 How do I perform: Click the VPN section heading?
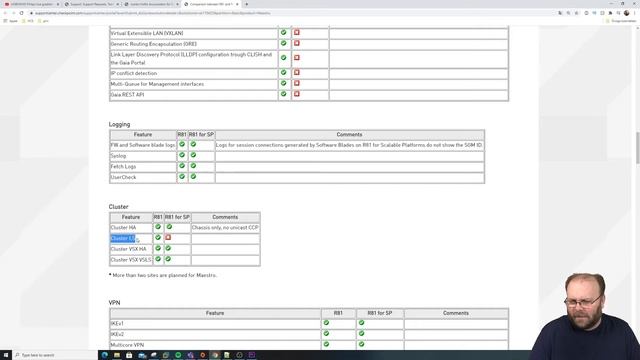(114, 302)
